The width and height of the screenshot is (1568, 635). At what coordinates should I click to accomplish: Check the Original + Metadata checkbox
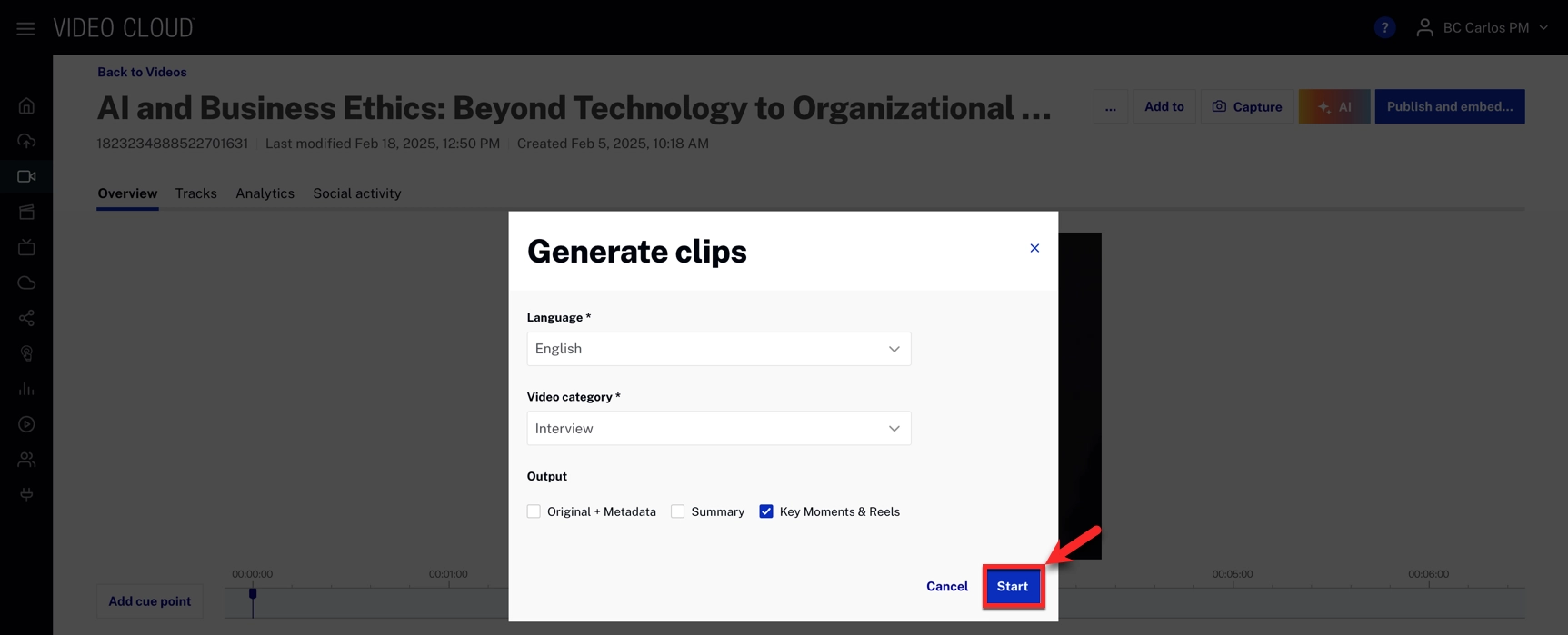534,511
